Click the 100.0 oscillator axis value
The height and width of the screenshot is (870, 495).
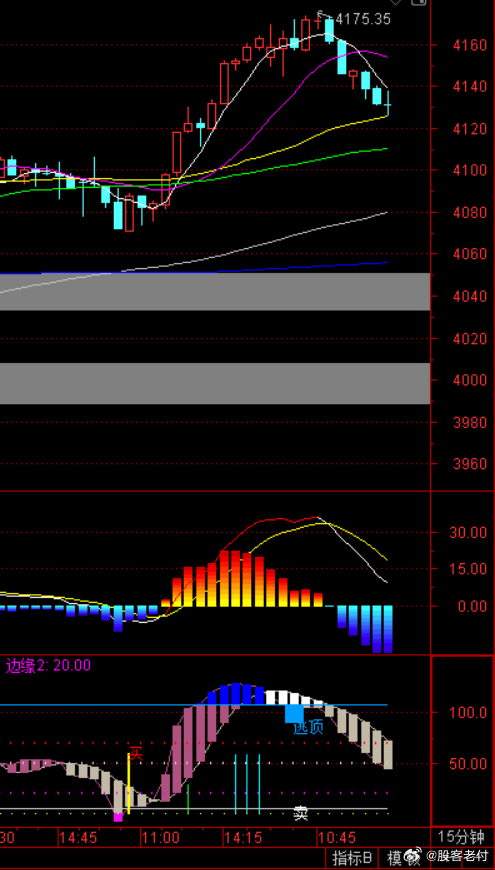click(x=468, y=712)
